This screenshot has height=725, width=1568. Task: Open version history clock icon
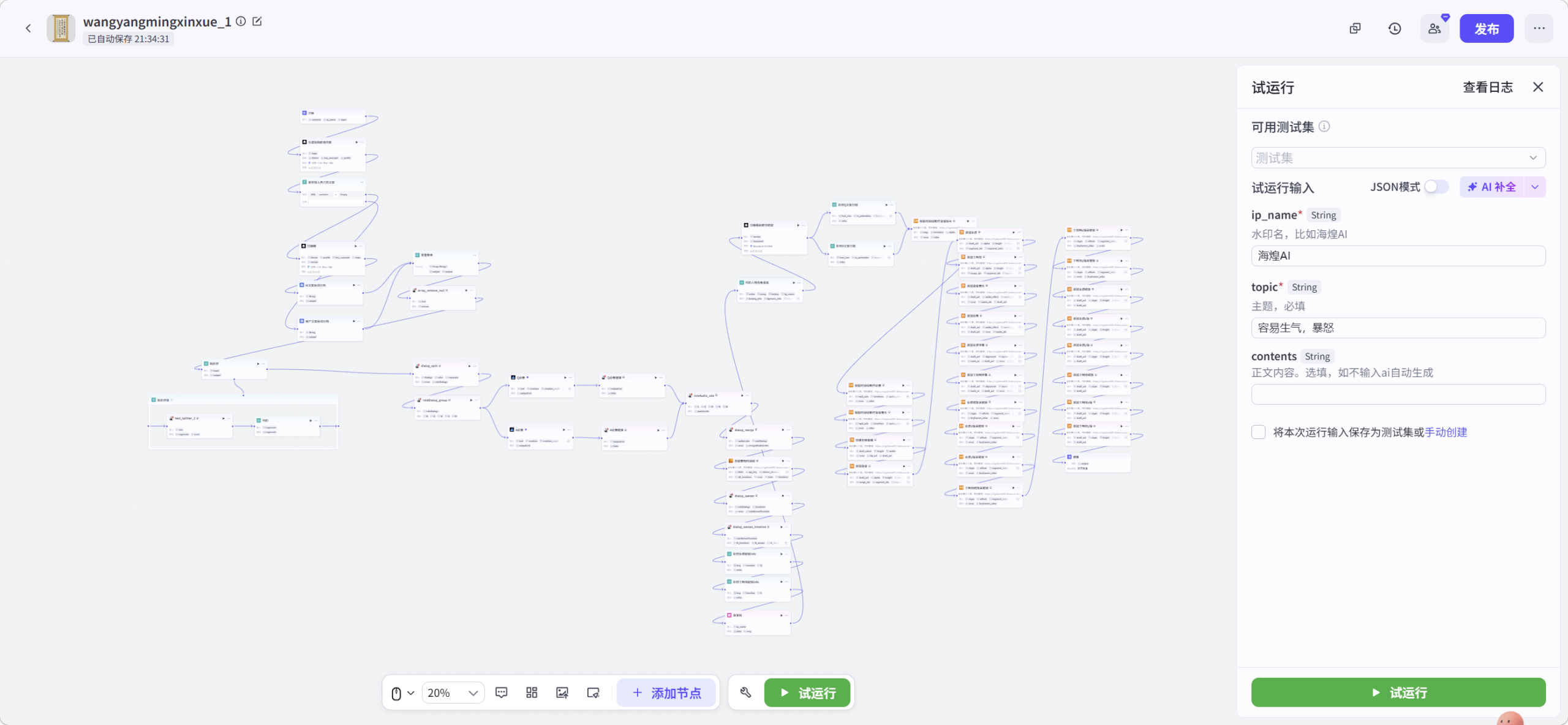pos(1395,29)
